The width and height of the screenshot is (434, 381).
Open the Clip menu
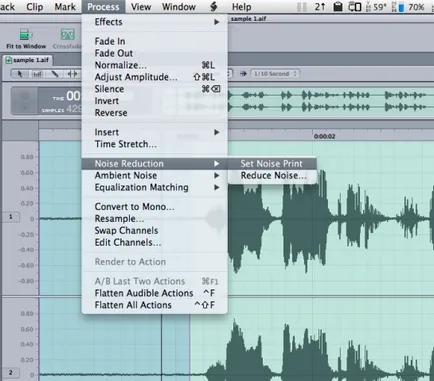click(34, 7)
